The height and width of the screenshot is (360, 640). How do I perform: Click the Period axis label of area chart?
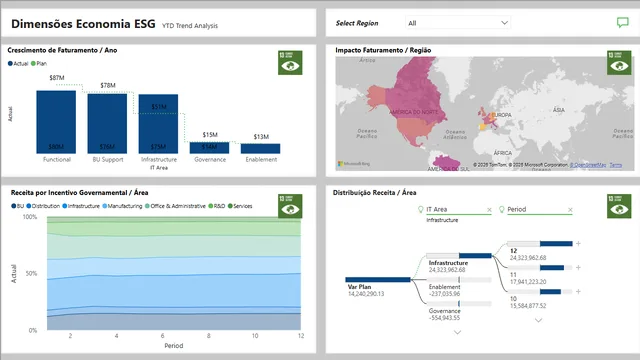174,346
